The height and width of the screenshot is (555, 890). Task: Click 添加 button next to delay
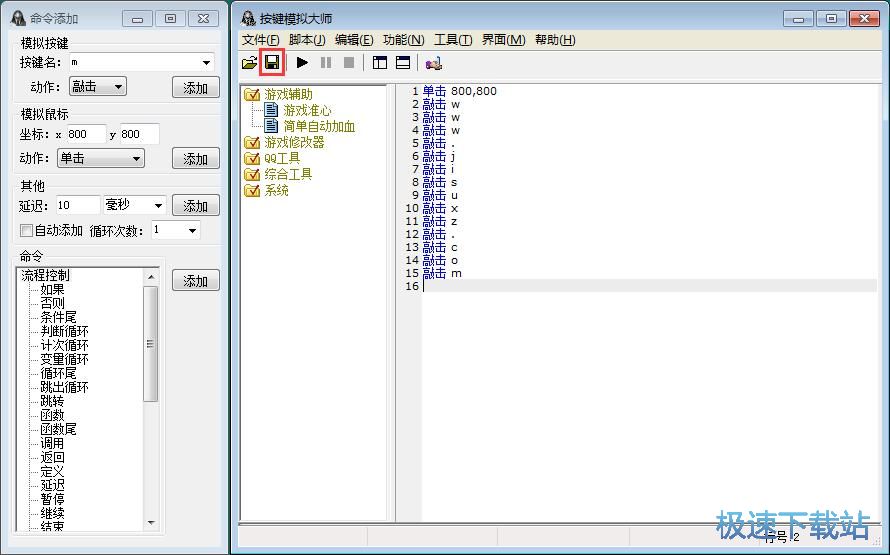pos(196,205)
